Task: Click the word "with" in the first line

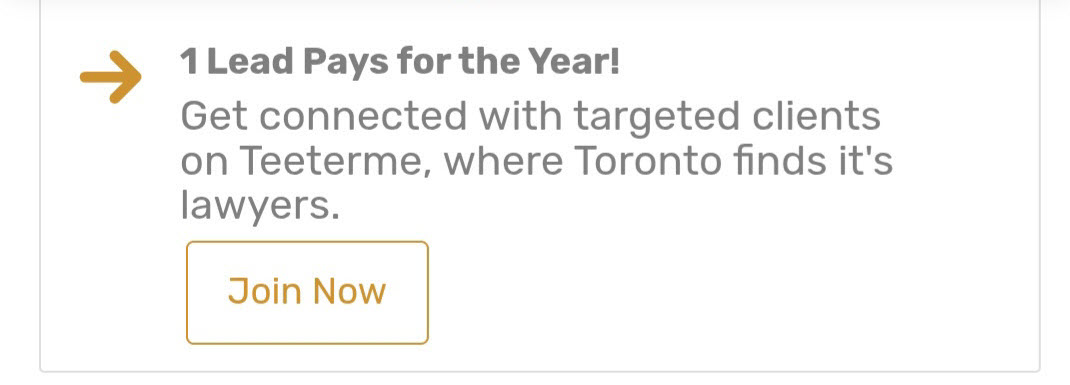Action: (521, 117)
